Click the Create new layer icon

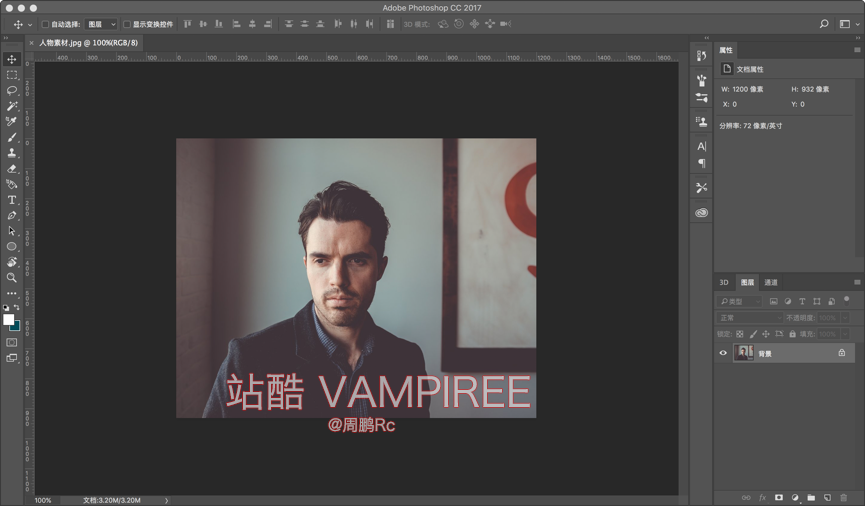pyautogui.click(x=827, y=498)
